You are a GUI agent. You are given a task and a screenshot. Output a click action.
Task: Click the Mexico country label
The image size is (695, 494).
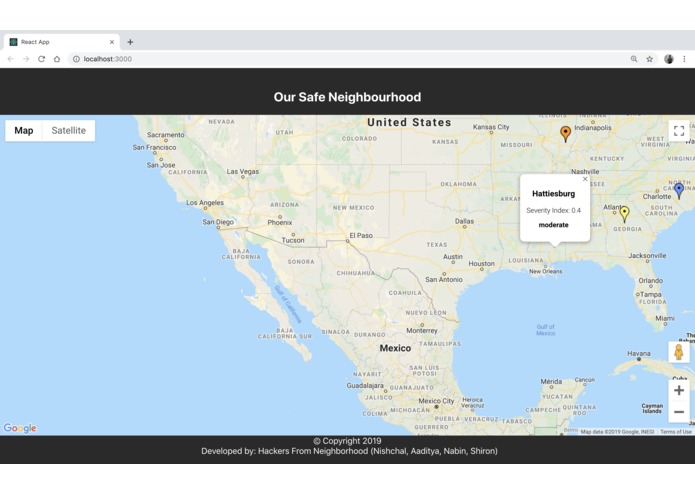[395, 348]
